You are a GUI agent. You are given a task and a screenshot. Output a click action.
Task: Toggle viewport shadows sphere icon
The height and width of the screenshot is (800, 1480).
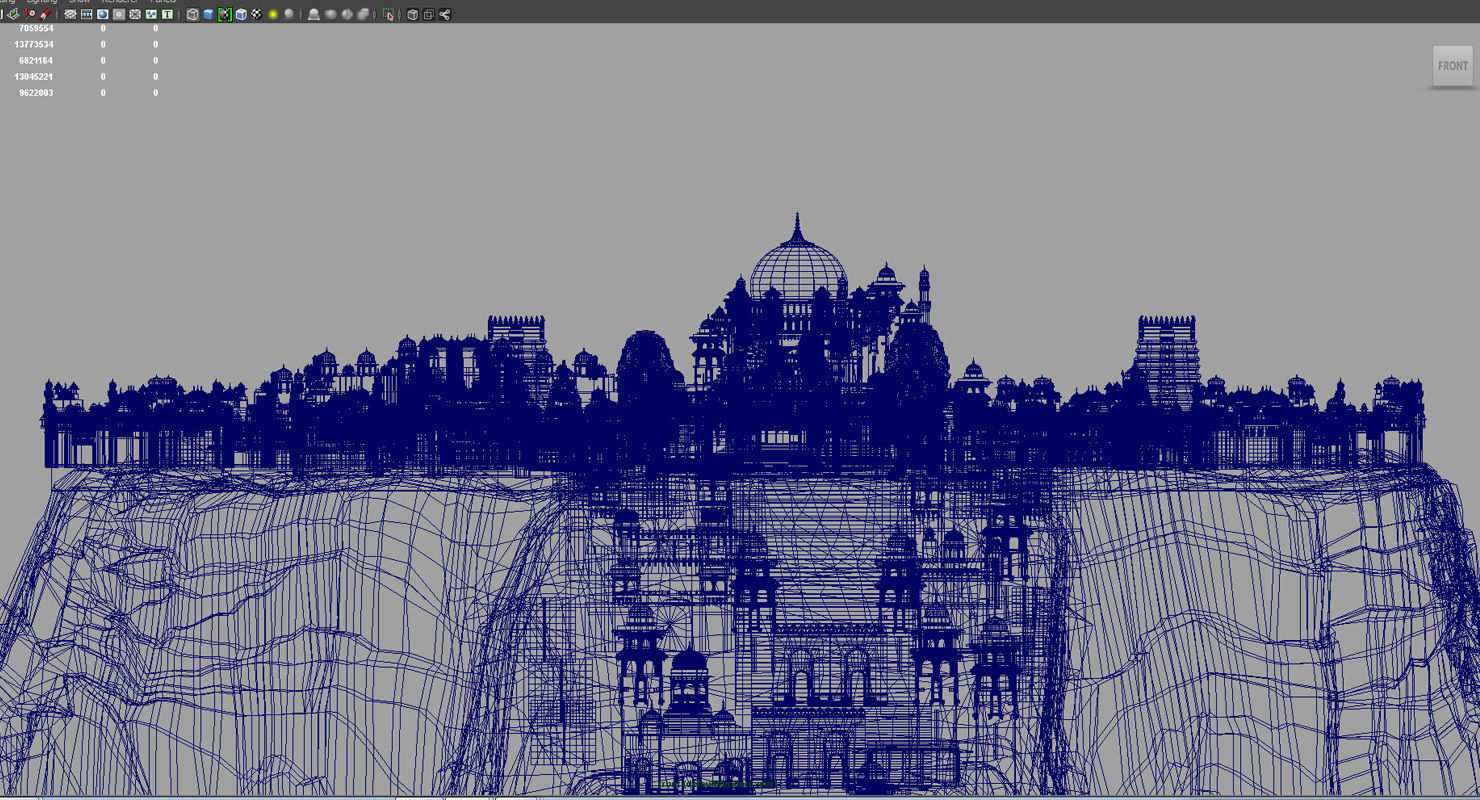click(x=289, y=14)
